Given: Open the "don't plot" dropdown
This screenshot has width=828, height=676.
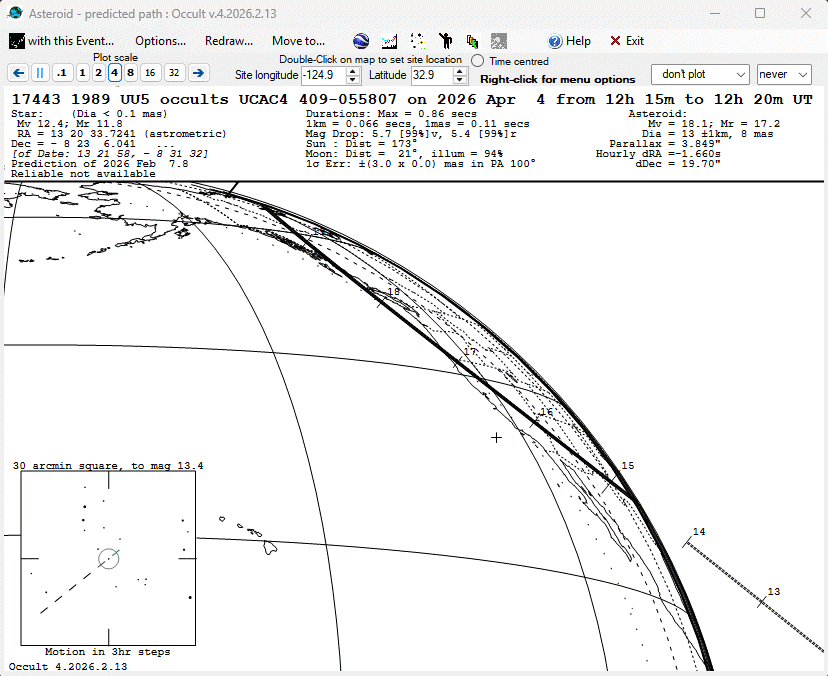Looking at the screenshot, I should (700, 75).
